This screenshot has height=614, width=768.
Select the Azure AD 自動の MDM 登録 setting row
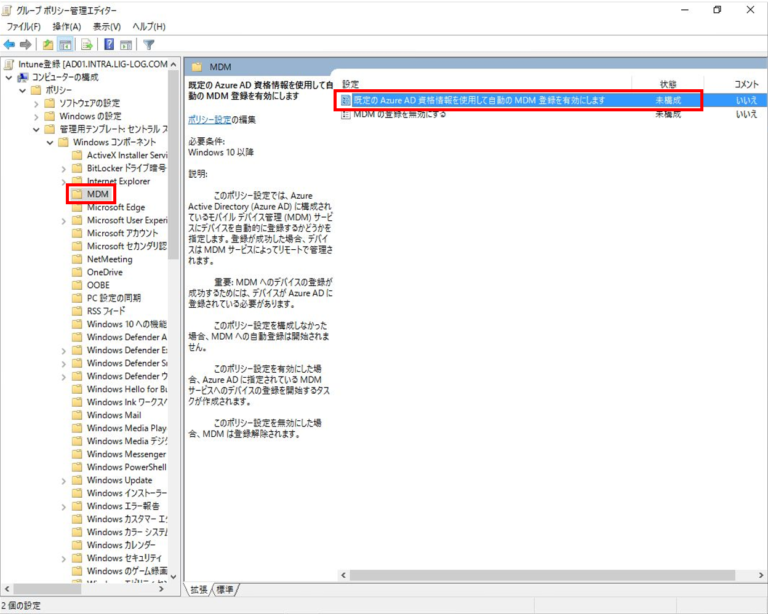tap(553, 100)
